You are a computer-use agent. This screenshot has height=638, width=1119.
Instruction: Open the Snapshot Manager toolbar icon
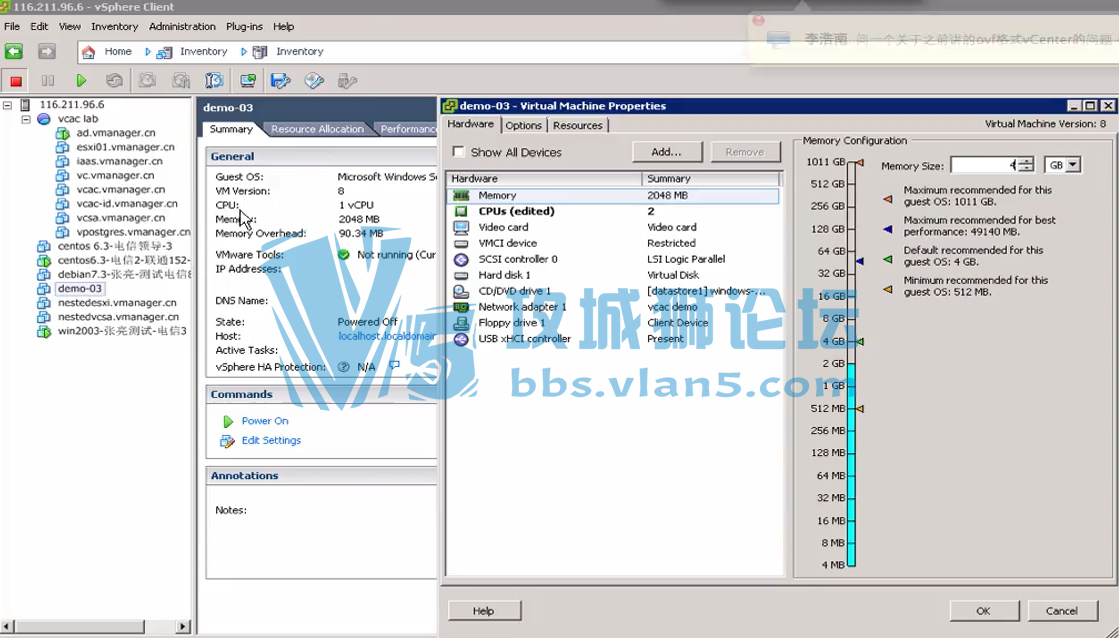214,81
